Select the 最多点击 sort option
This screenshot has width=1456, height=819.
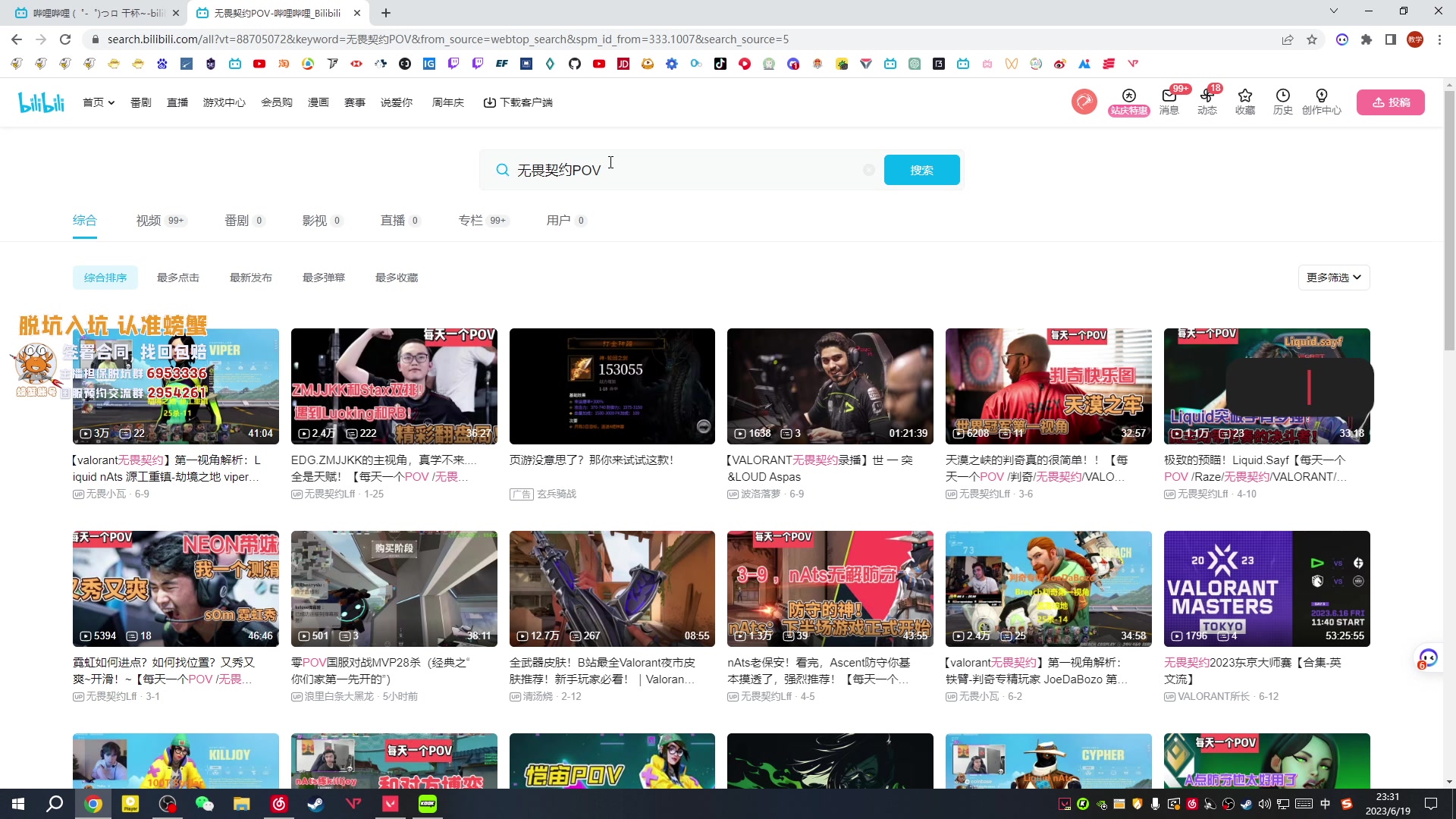(177, 278)
